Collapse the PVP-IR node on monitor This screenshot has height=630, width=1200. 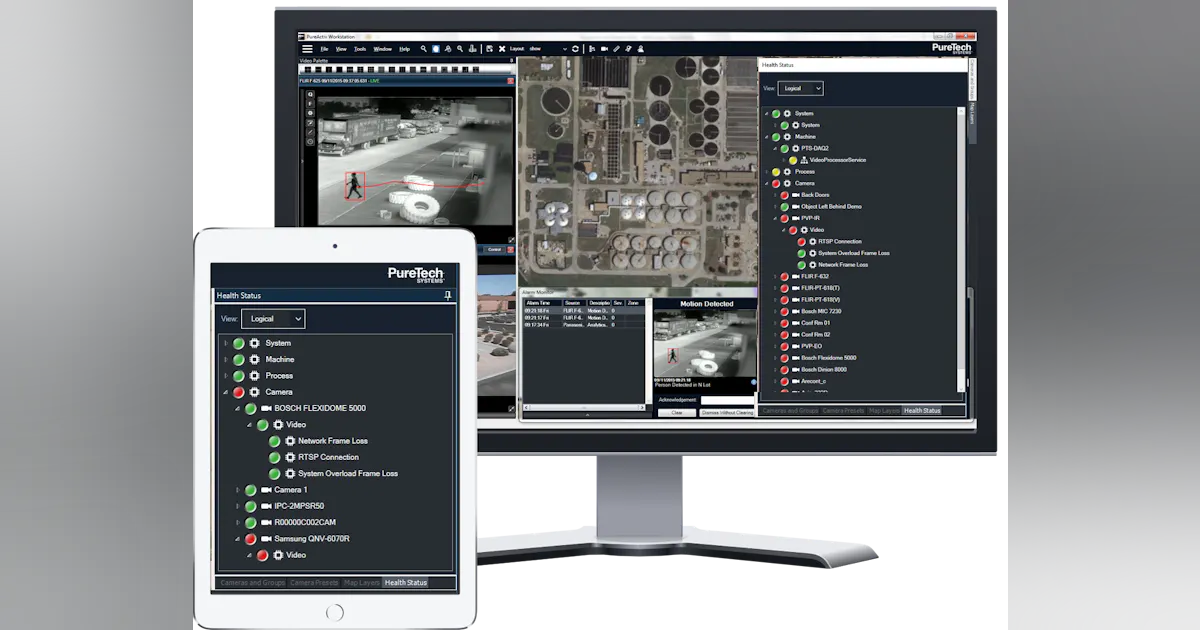coord(775,218)
